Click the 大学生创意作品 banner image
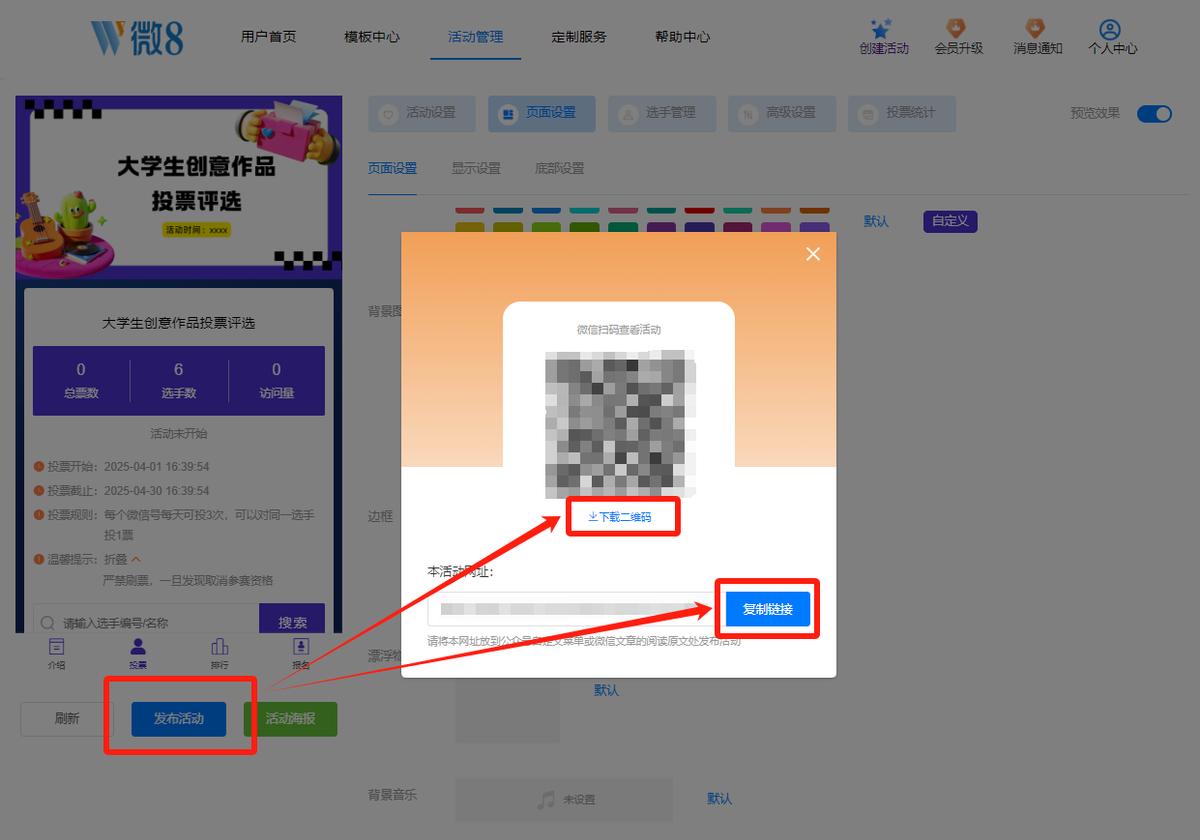1200x840 pixels. [179, 186]
